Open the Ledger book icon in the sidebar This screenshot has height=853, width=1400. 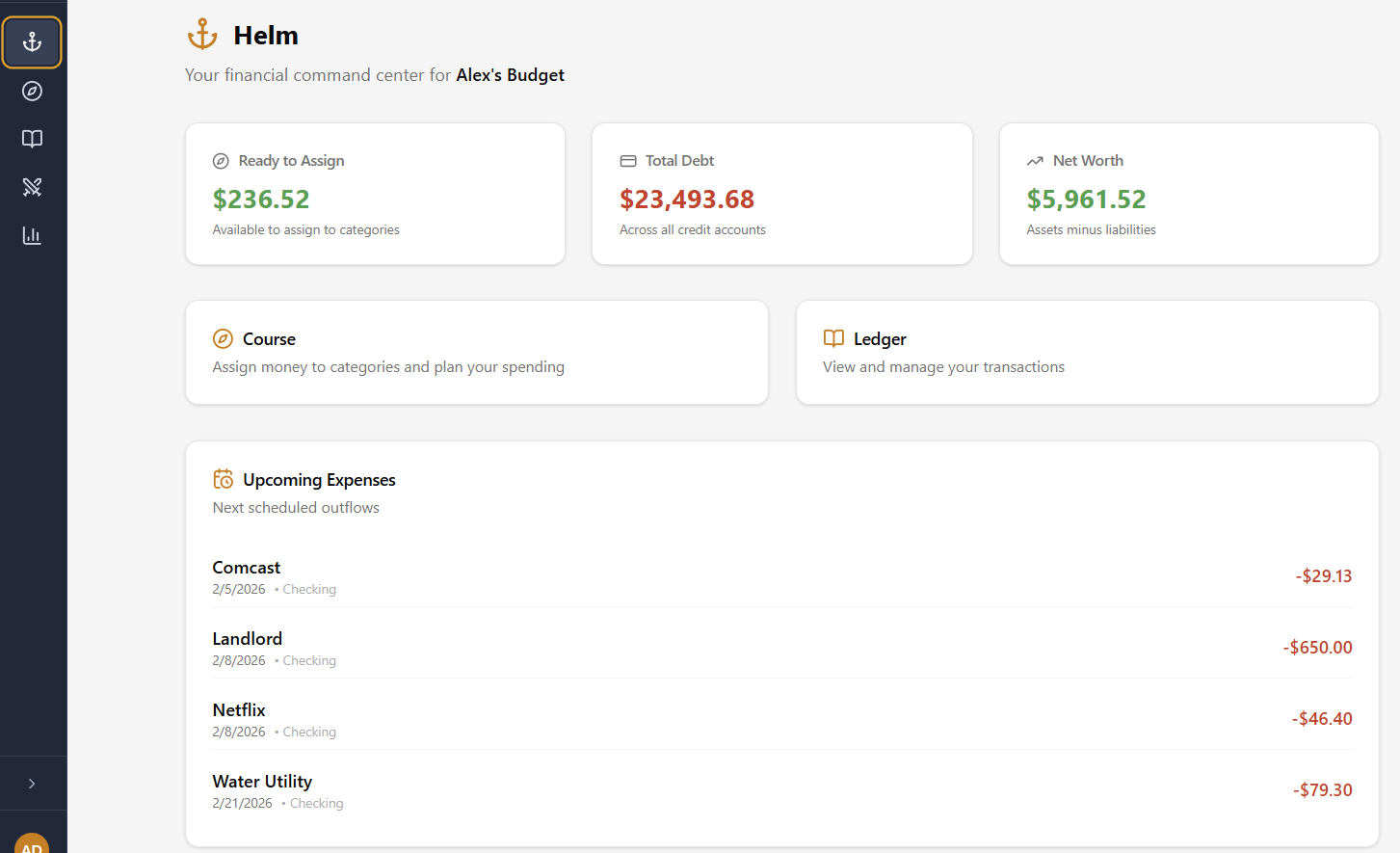click(x=32, y=139)
